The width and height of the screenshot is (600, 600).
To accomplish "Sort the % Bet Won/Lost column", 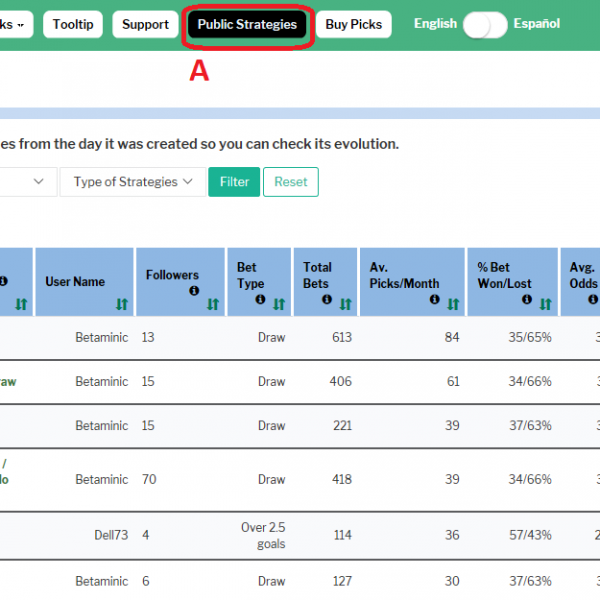I will pos(545,304).
